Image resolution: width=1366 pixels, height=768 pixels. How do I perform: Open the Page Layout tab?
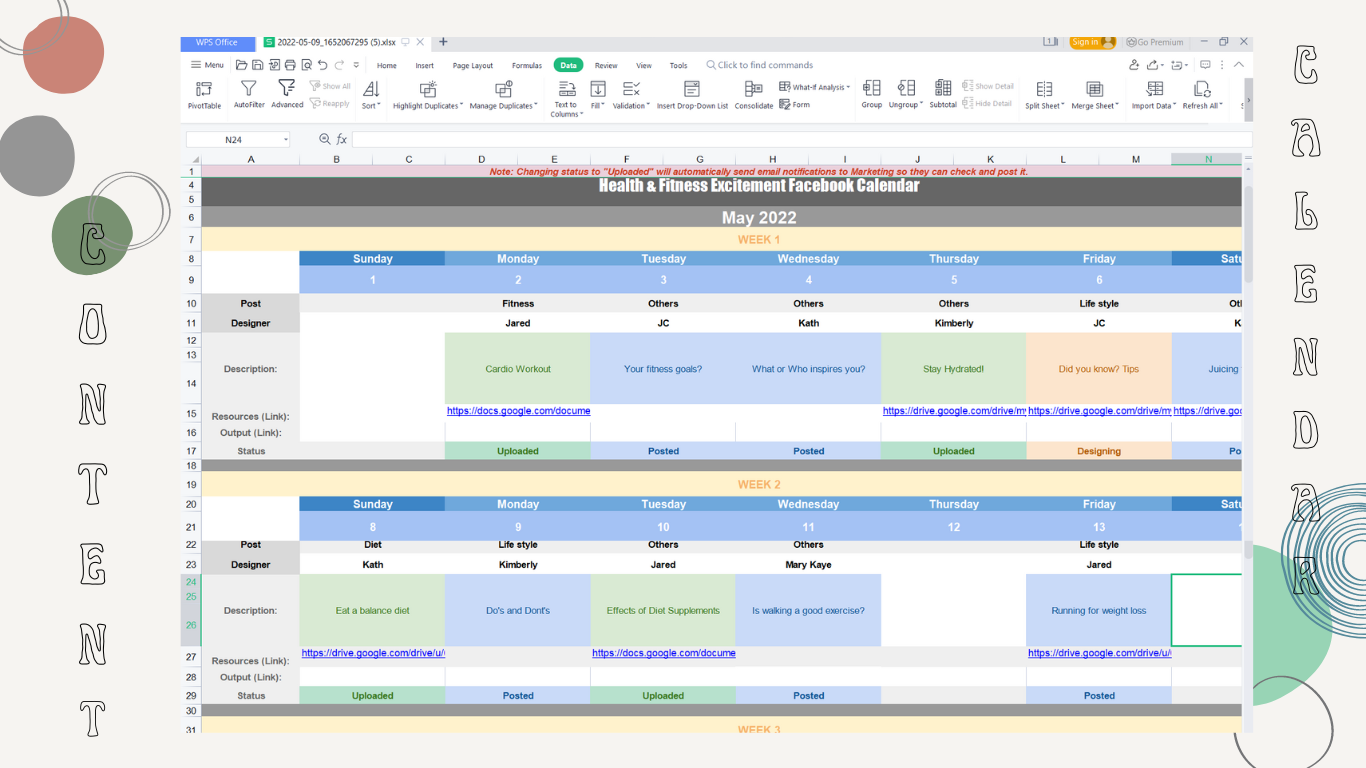pyautogui.click(x=473, y=65)
